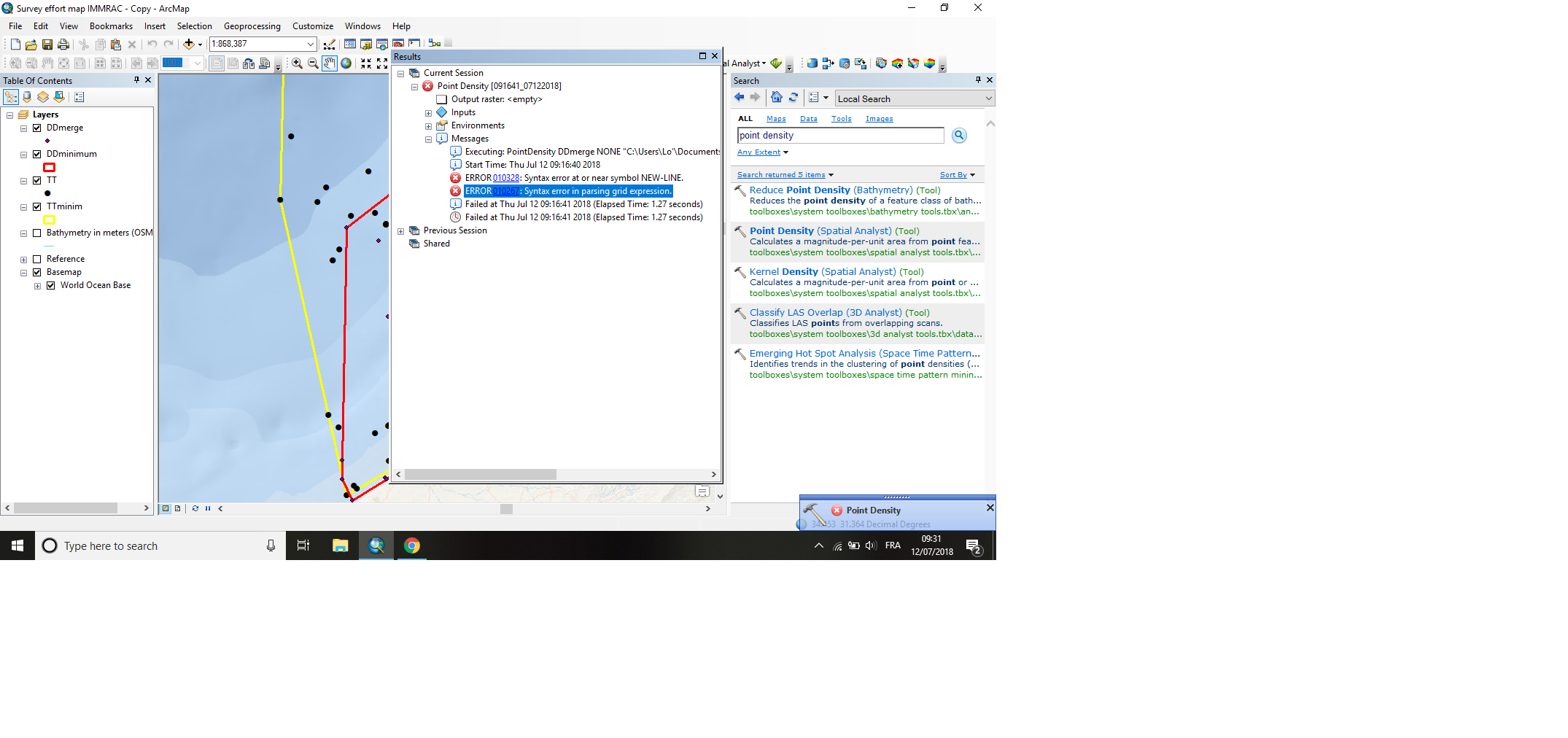The height and width of the screenshot is (738, 1568).
Task: Open the ArcToolbox window icon
Action: (398, 44)
